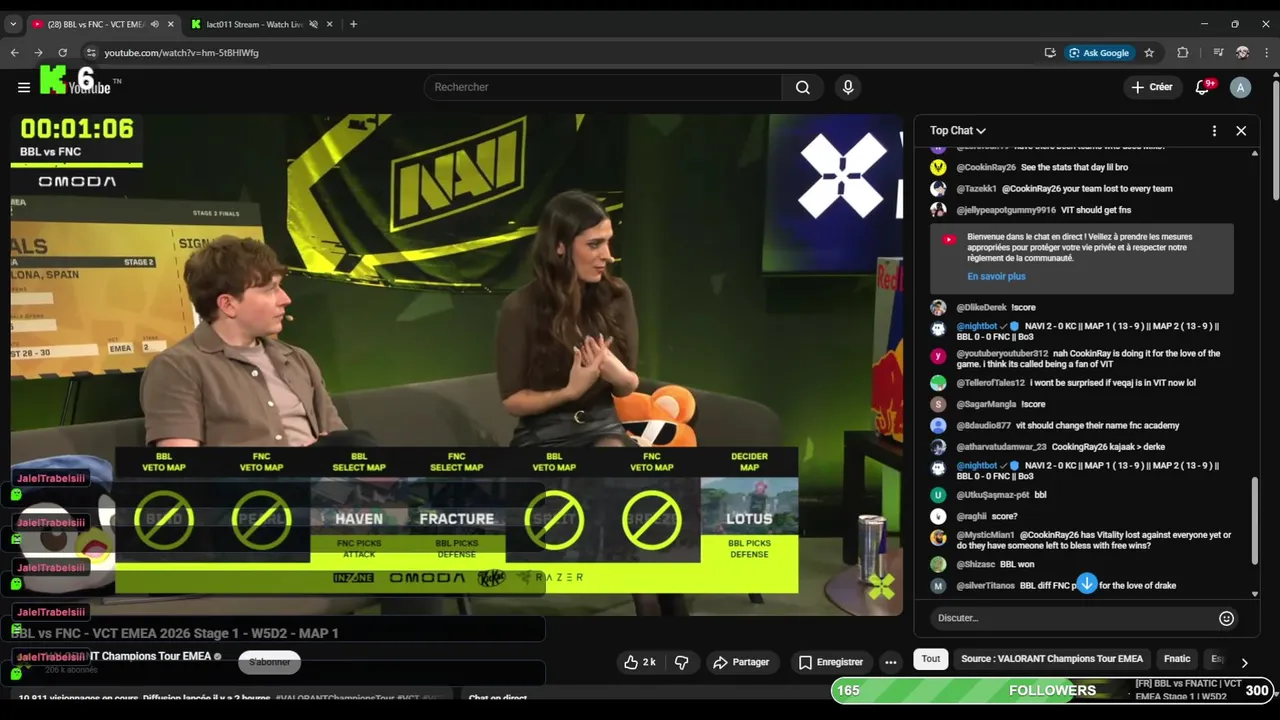Viewport: 1280px width, 720px height.
Task: Close the live chat panel
Action: click(x=1241, y=131)
